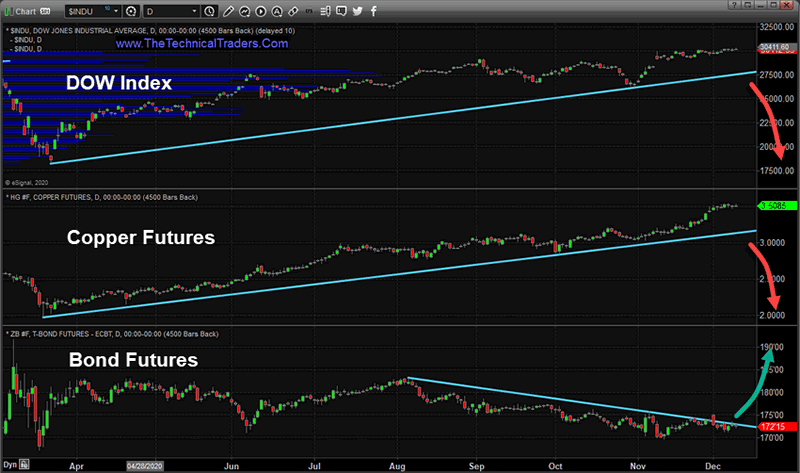The height and width of the screenshot is (473, 800).
Task: Click the red bond price tag 172'15
Action: point(777,426)
